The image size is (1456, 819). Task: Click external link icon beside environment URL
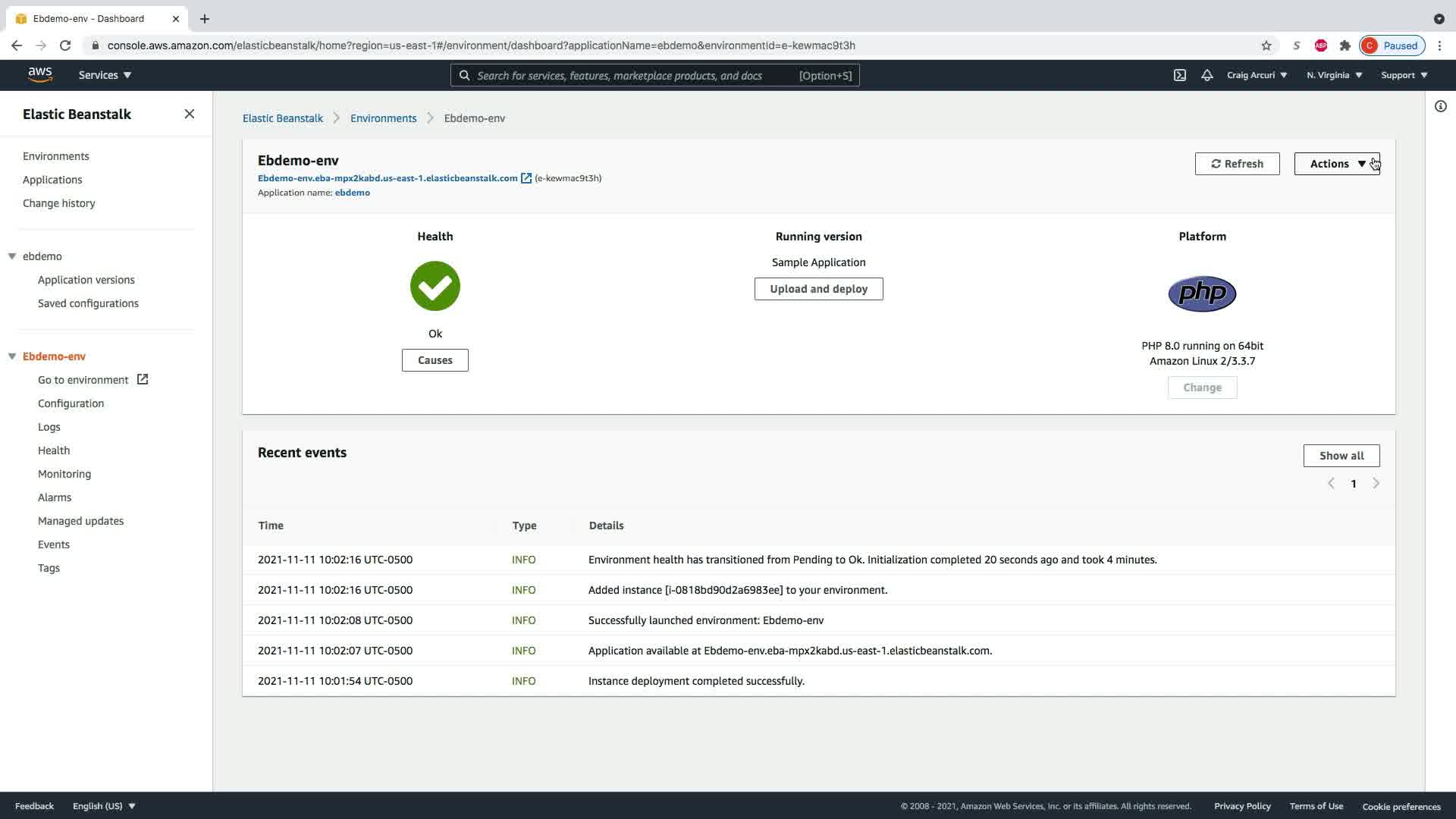[x=526, y=178]
